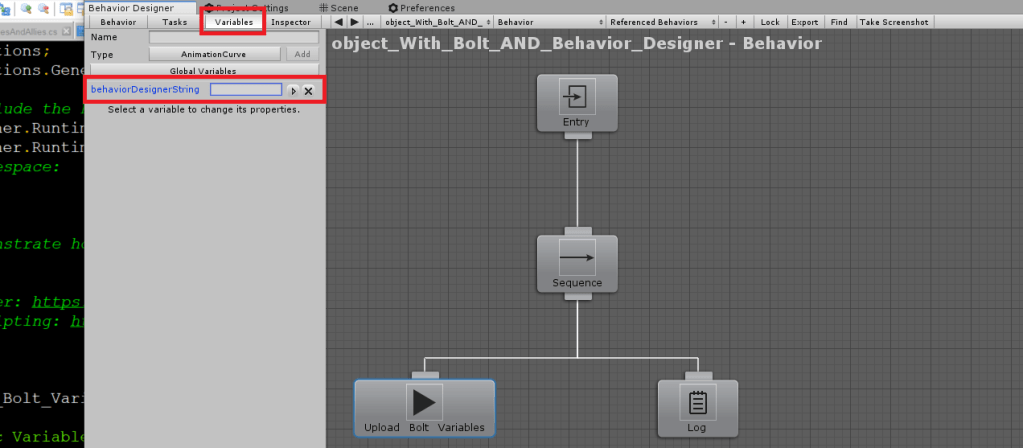Expand the Referenced Behaviors dropdown

point(663,22)
